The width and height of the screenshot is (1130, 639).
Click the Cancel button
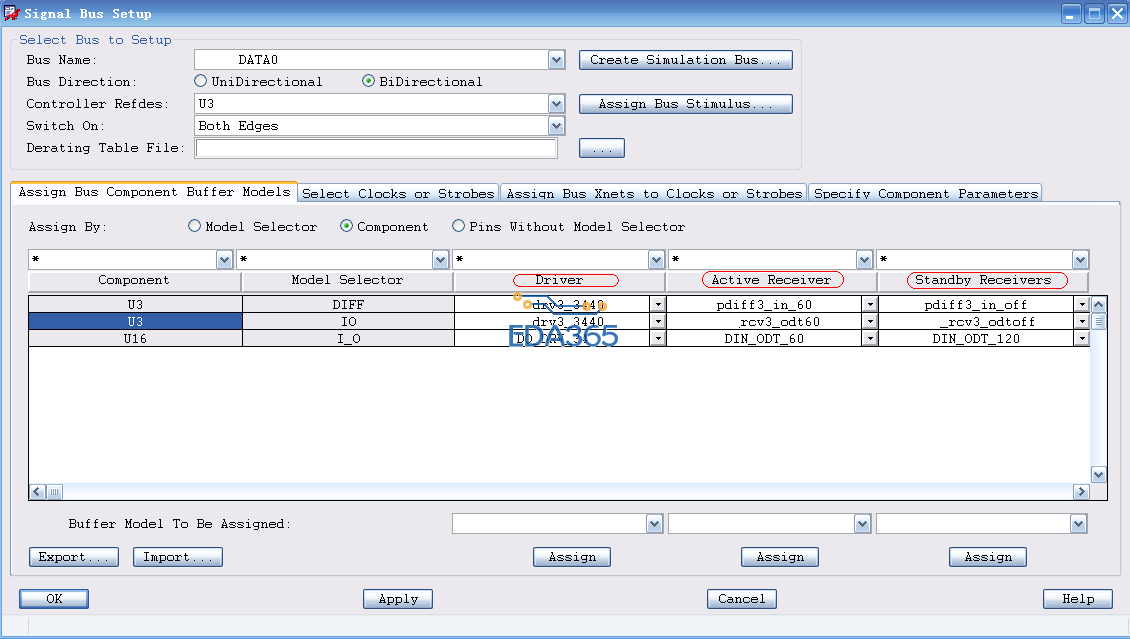[742, 599]
